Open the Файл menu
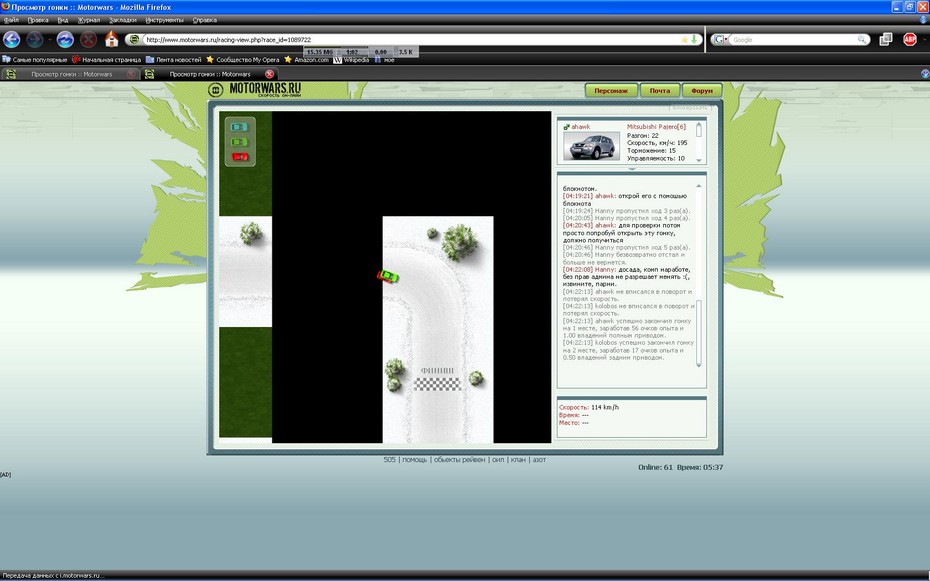This screenshot has height=581, width=930. [11, 20]
